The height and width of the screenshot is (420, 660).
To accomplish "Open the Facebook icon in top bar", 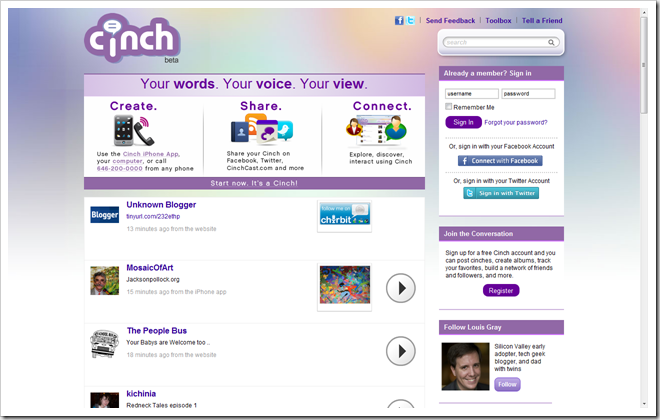I will coord(399,20).
